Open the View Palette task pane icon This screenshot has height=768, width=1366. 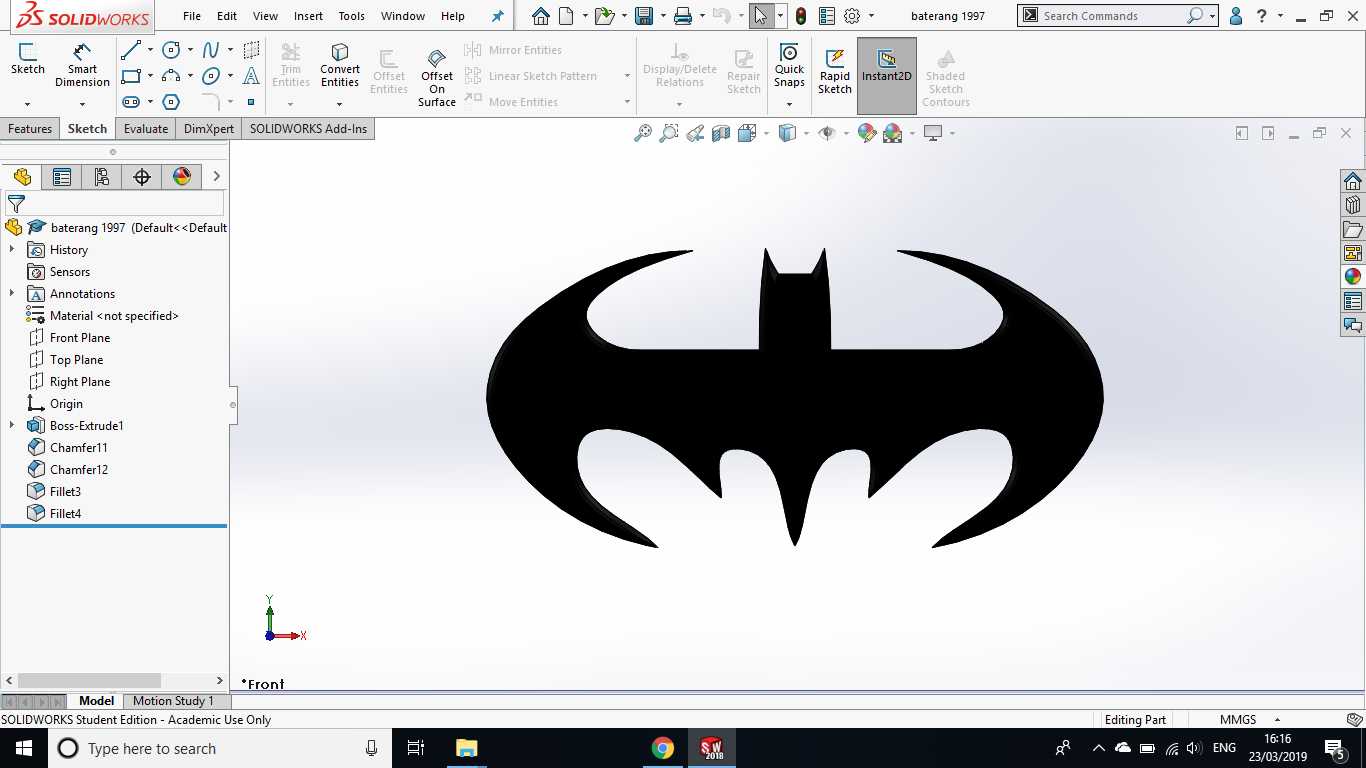(1353, 253)
